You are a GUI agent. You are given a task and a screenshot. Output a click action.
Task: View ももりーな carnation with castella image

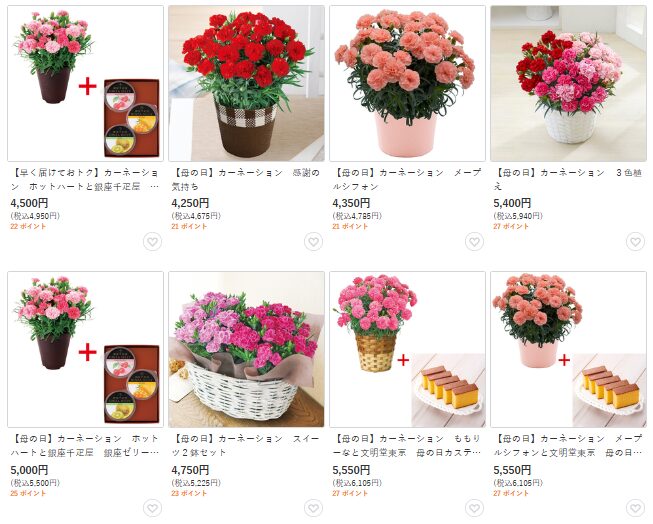(407, 349)
